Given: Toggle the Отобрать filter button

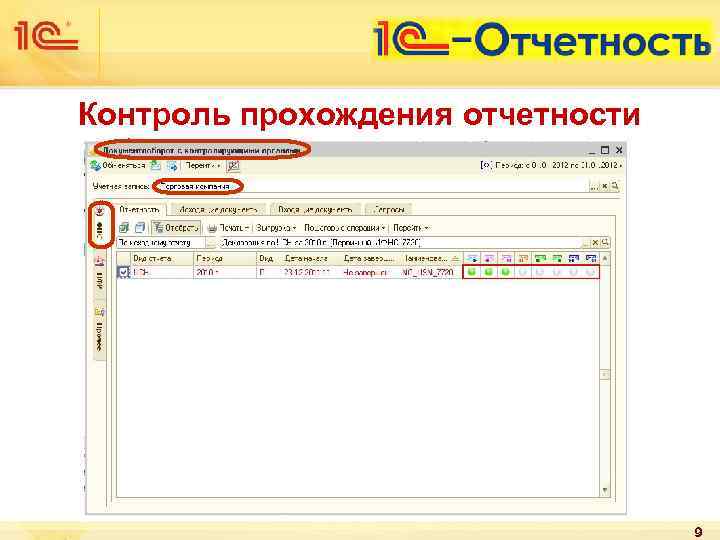Looking at the screenshot, I should 176,228.
